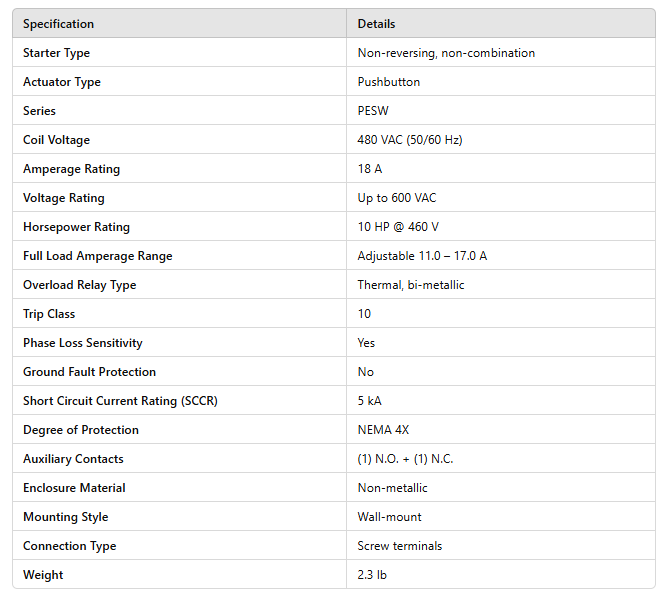665x598 pixels.
Task: Click the Specification column header
Action: (x=58, y=24)
